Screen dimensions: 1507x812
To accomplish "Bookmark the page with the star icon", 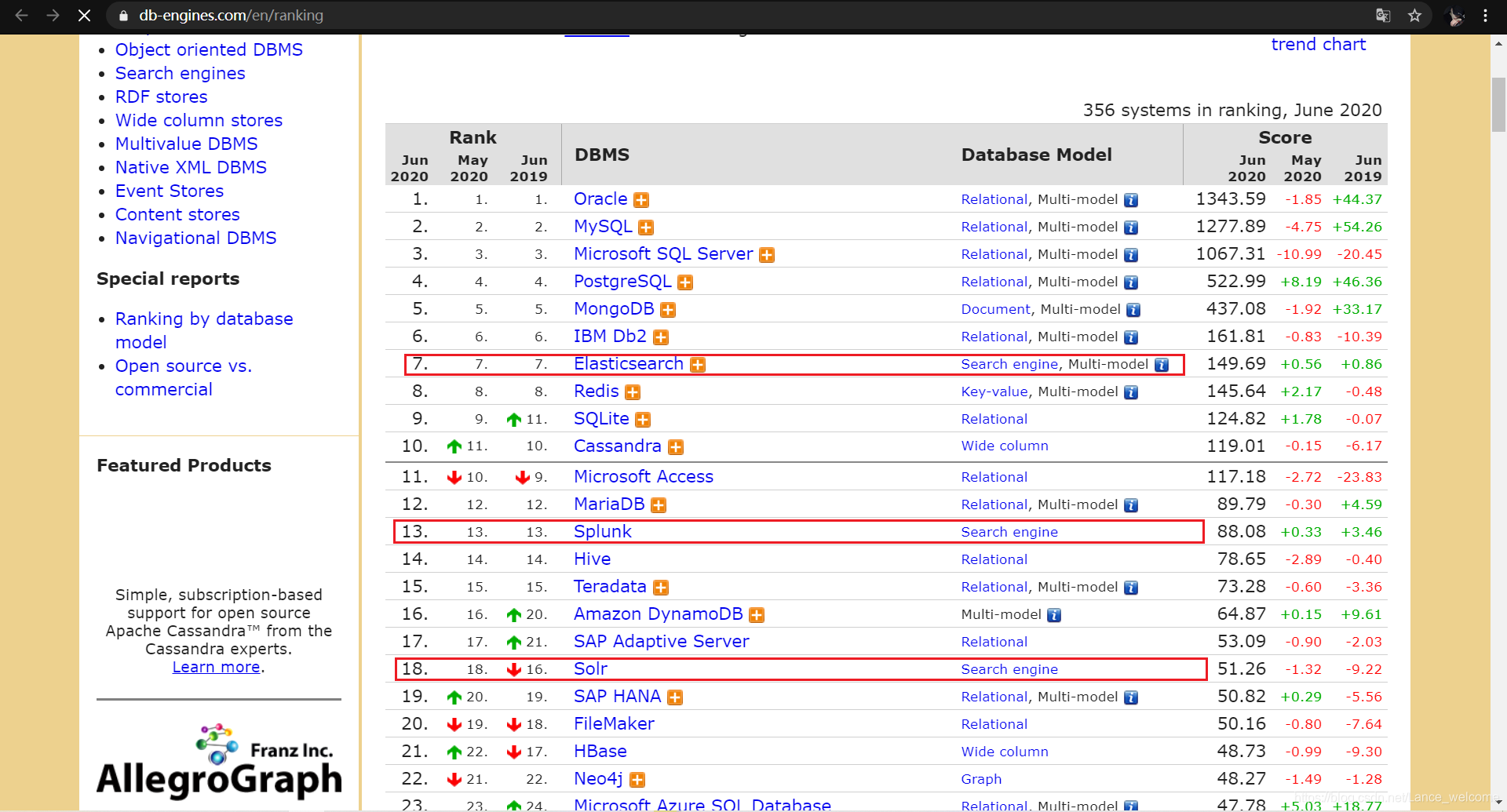I will [1414, 15].
